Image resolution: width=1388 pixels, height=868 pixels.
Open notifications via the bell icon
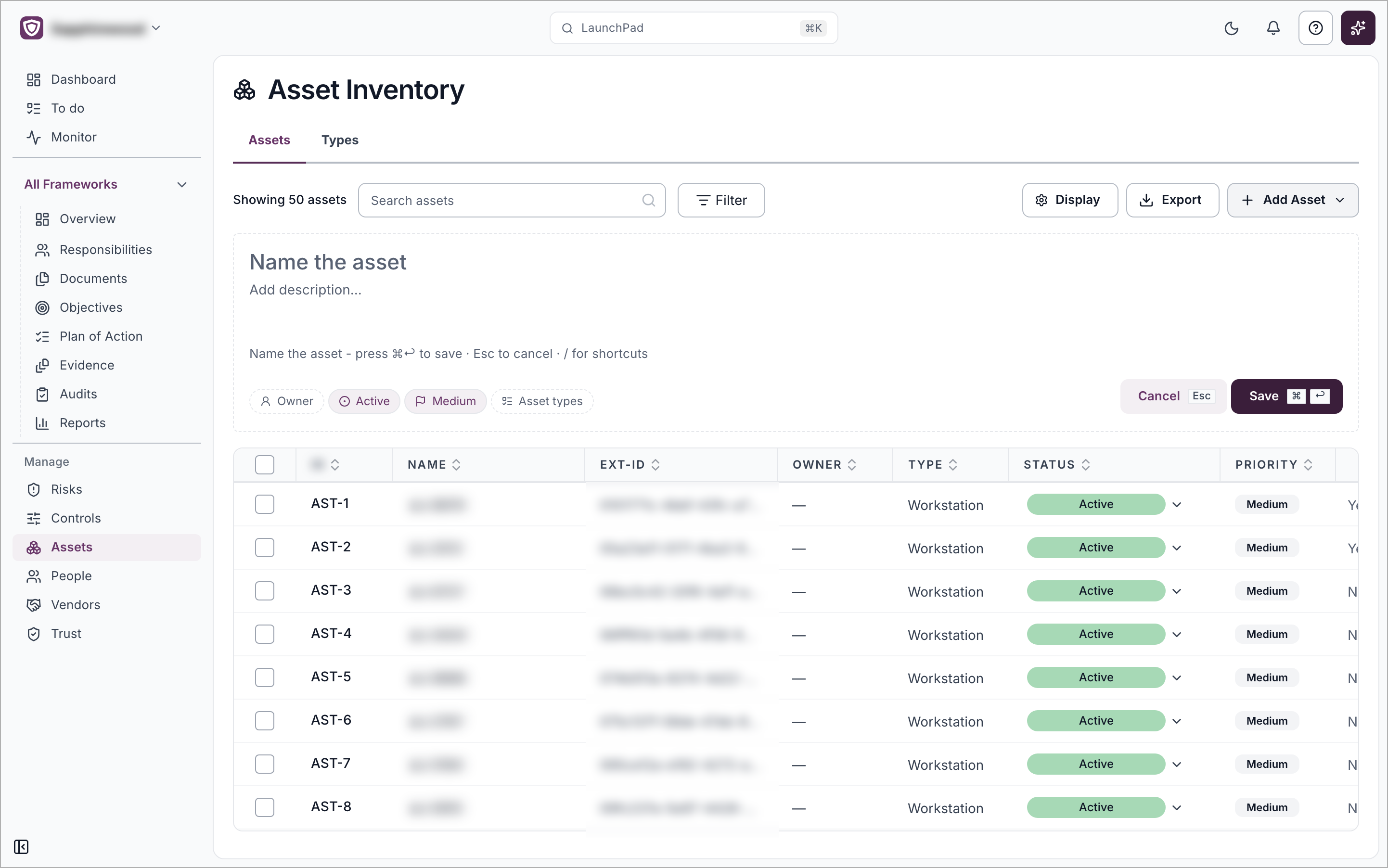point(1273,28)
